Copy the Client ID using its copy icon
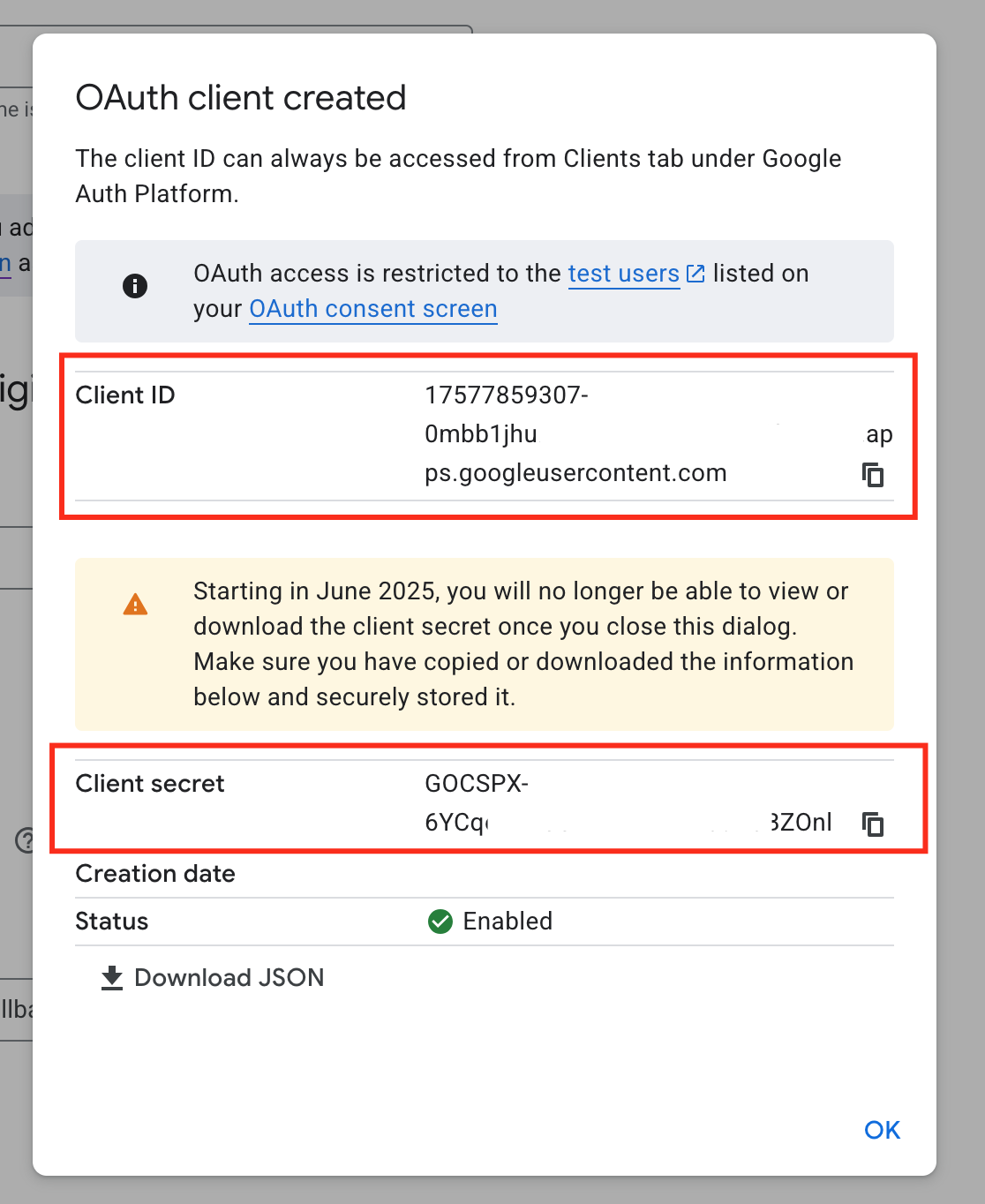The image size is (985, 1204). [x=872, y=474]
